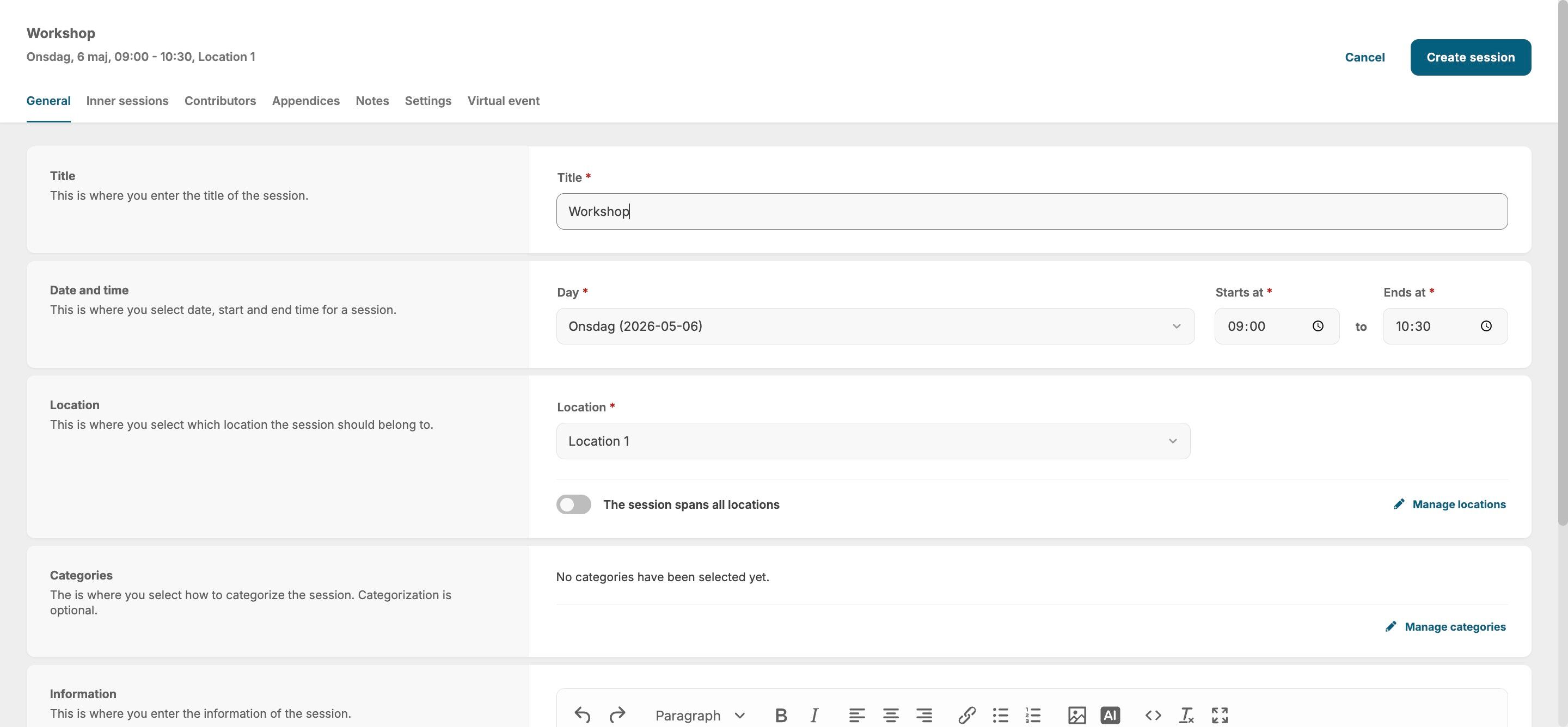Apply center text alignment
Image resolution: width=1568 pixels, height=727 pixels.
(x=891, y=716)
